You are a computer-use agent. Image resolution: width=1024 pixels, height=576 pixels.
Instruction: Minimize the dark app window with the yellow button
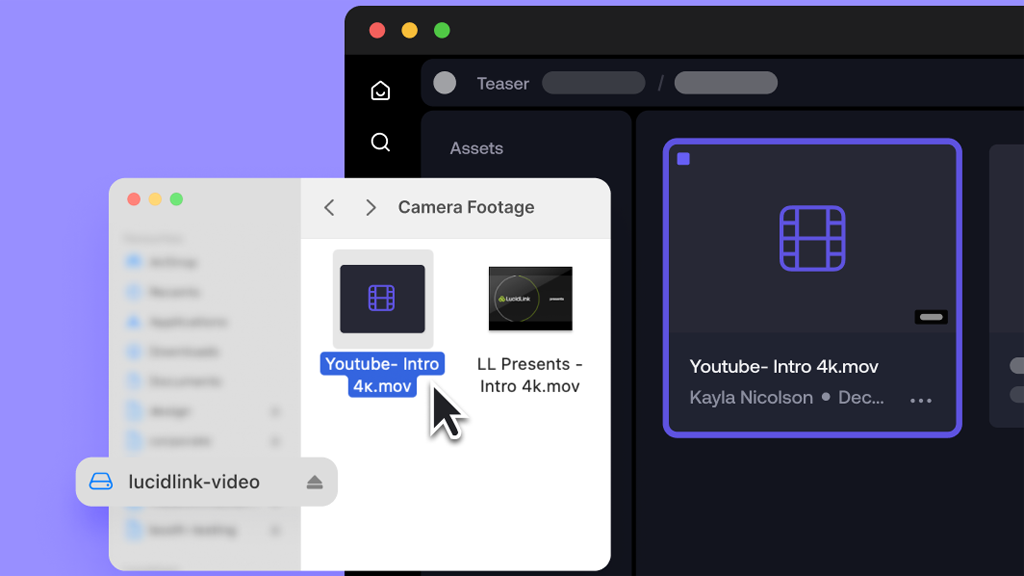(409, 31)
